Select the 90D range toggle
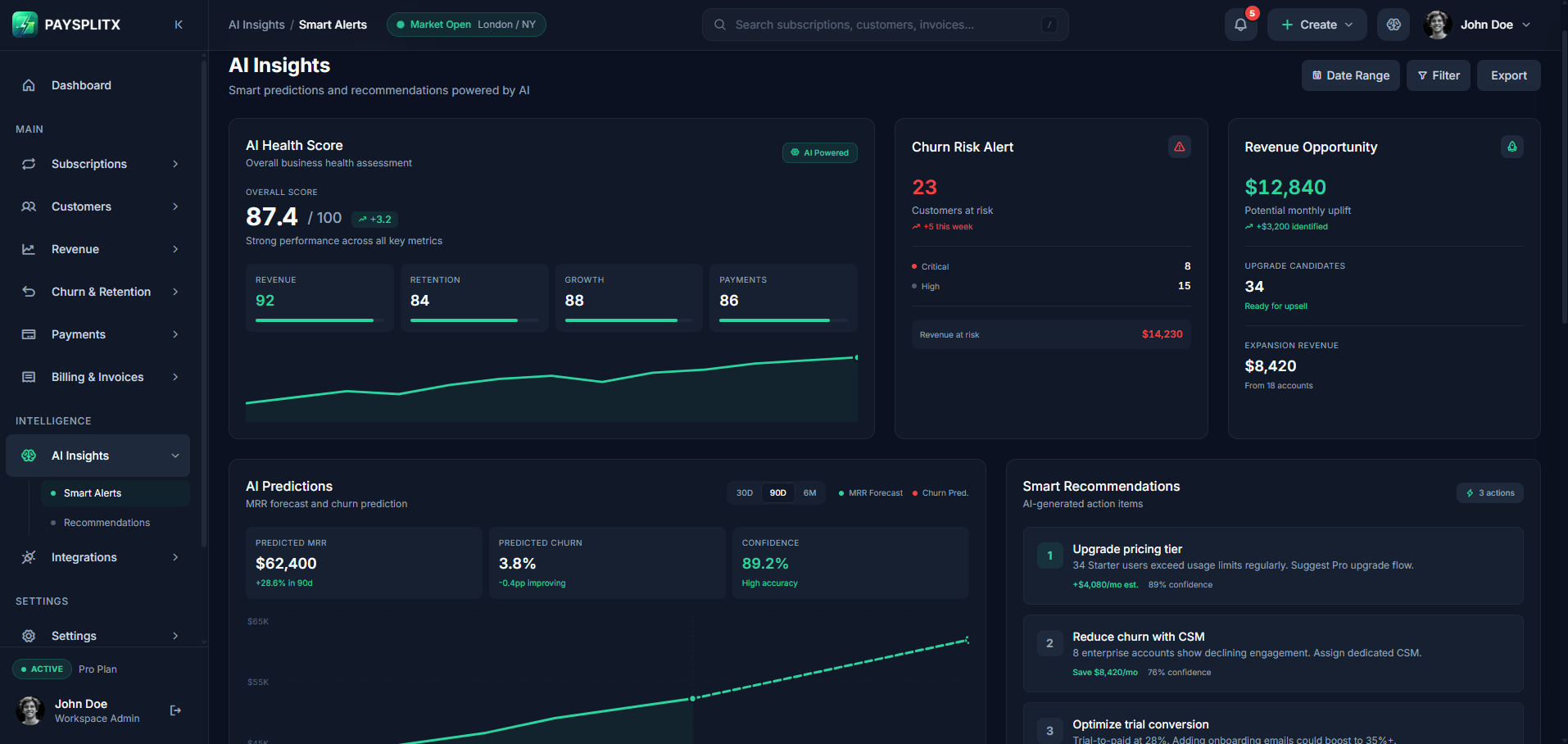Viewport: 1568px width, 744px height. pyautogui.click(x=777, y=493)
